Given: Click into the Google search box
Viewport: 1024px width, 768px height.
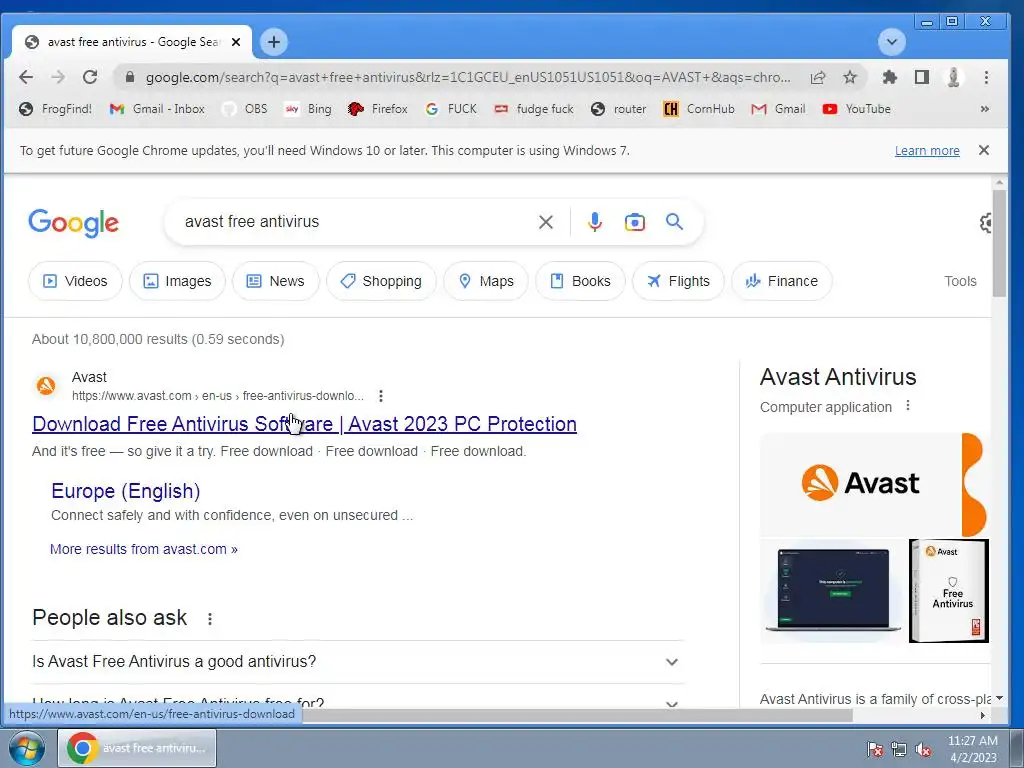Looking at the screenshot, I should (x=353, y=222).
